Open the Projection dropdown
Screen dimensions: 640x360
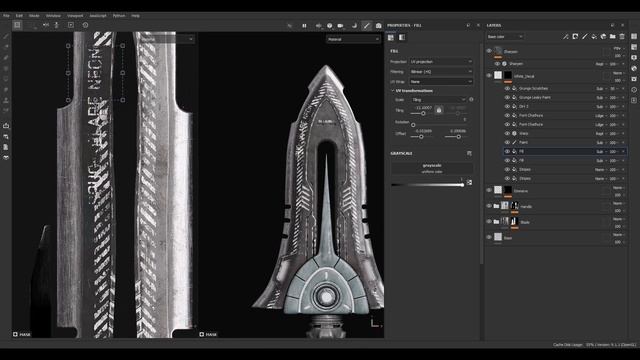pyautogui.click(x=441, y=62)
